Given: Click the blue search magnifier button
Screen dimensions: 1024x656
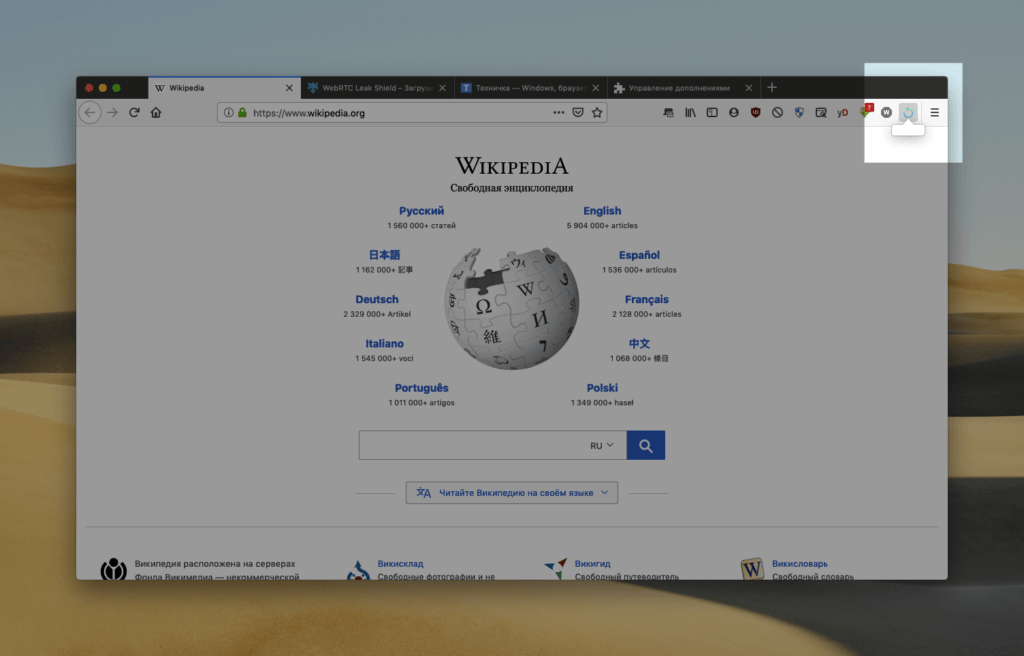Looking at the screenshot, I should coord(646,445).
